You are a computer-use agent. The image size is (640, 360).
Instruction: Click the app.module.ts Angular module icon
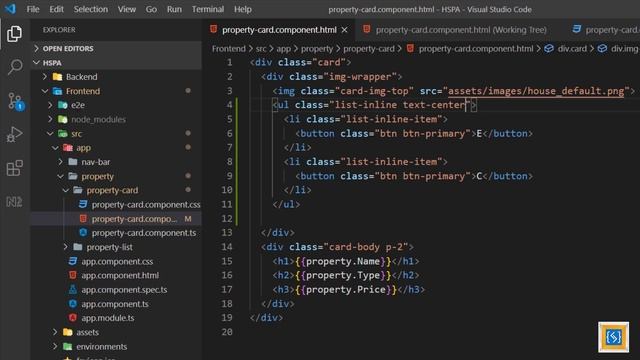pos(73,318)
